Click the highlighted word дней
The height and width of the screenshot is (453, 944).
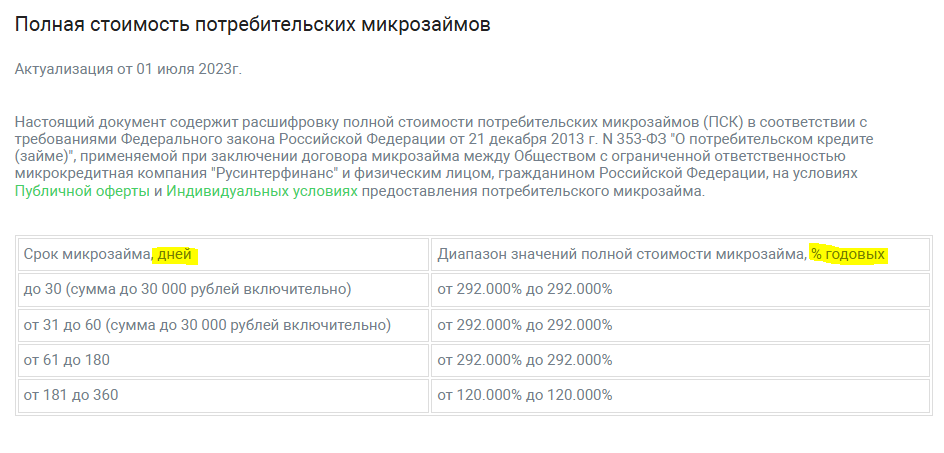click(x=175, y=255)
